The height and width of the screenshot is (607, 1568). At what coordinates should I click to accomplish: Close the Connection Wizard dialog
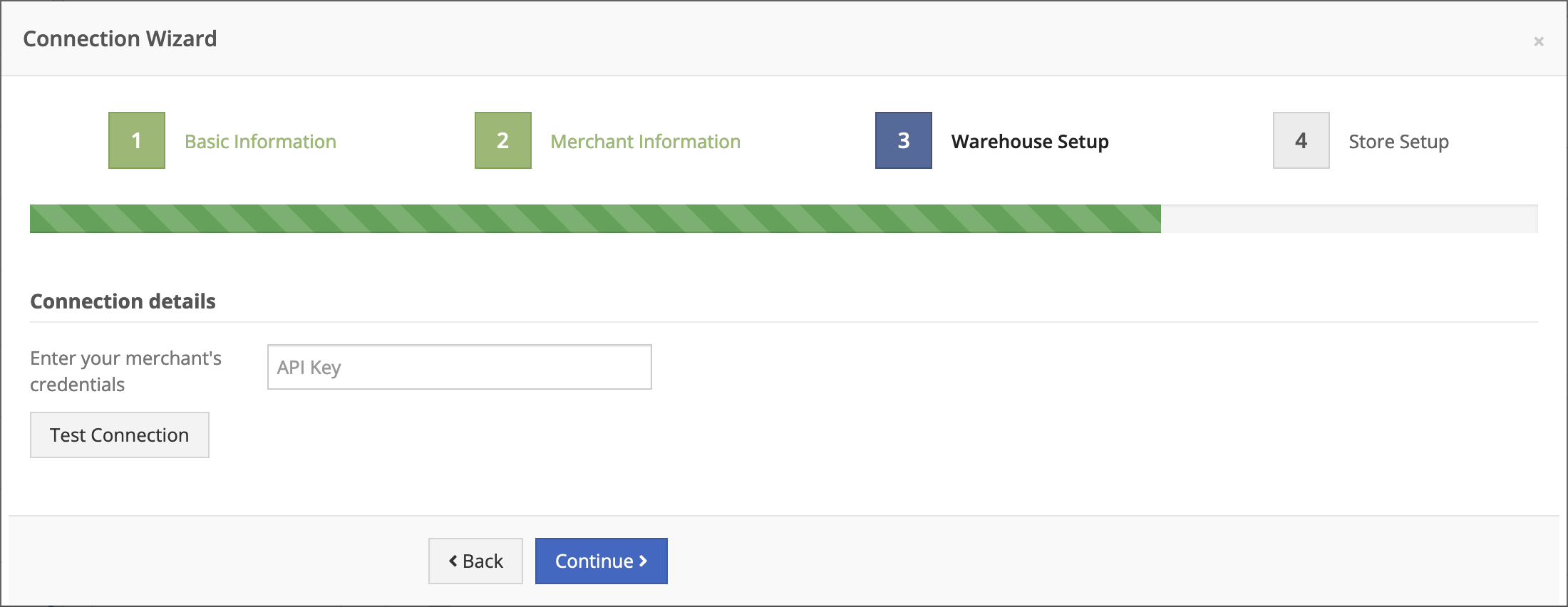[1539, 41]
